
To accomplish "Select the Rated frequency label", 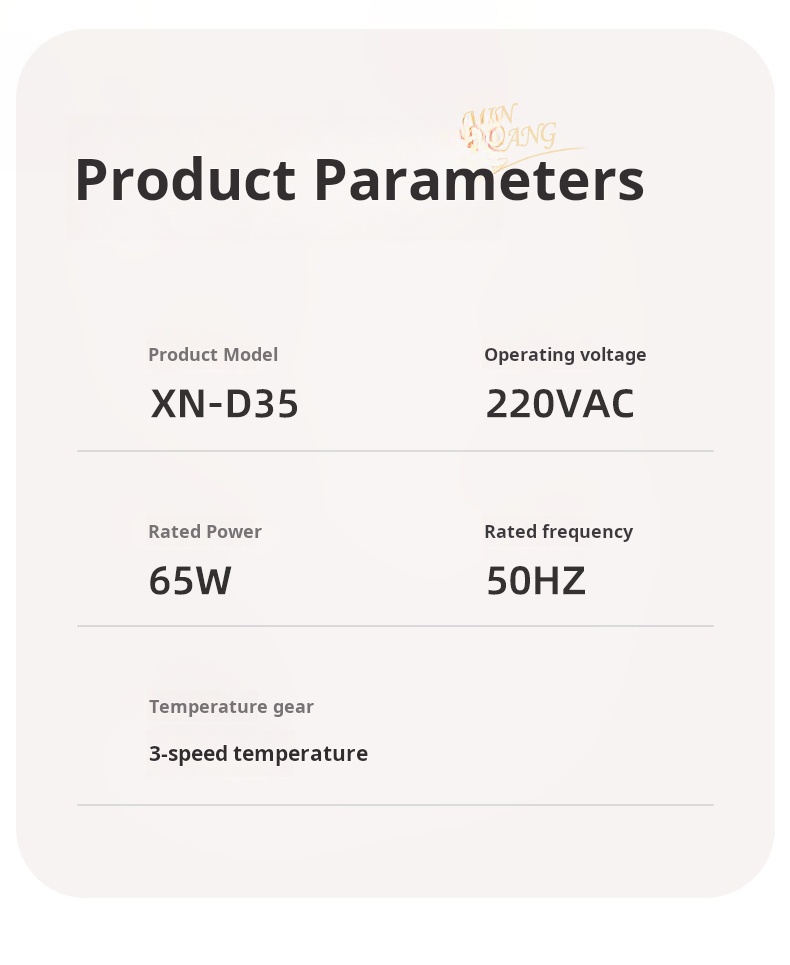I will [x=558, y=532].
